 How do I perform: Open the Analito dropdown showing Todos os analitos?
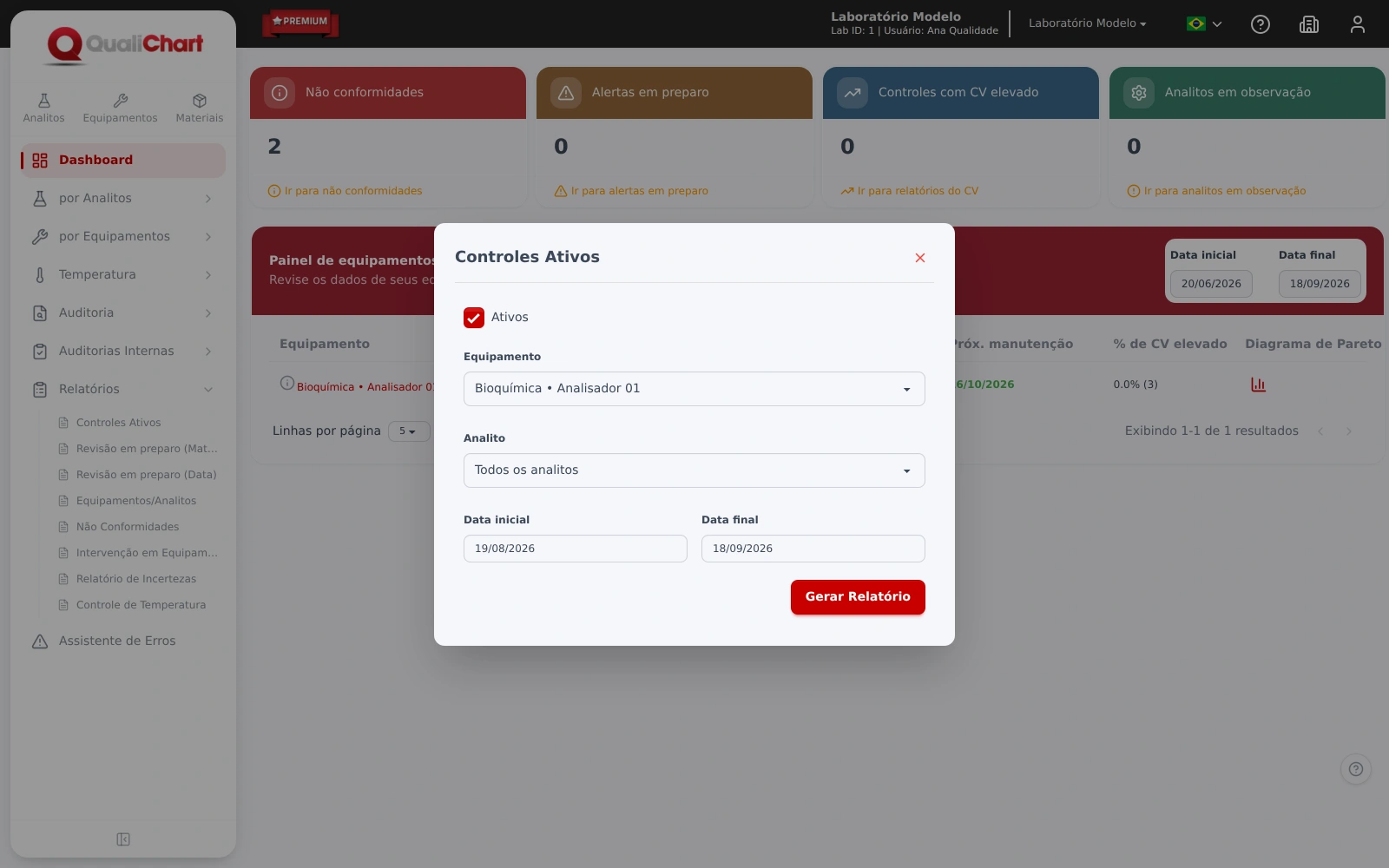694,470
